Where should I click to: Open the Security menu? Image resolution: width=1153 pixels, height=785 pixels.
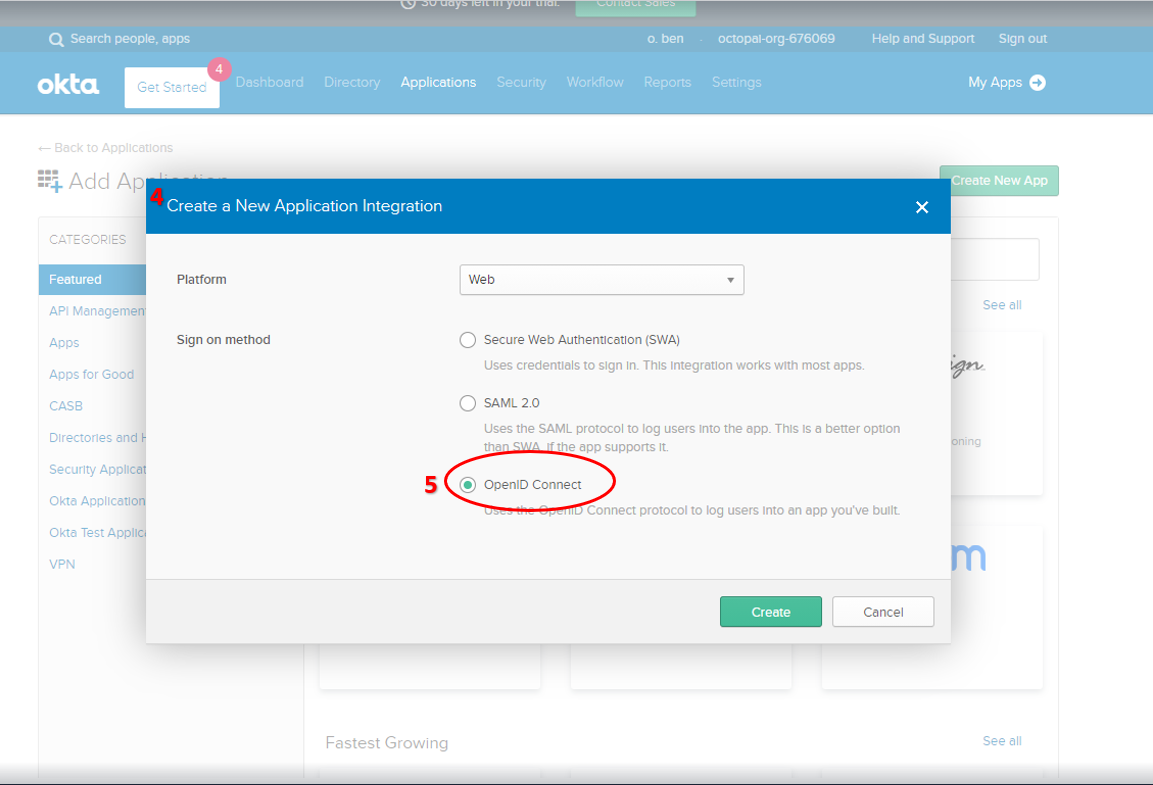click(x=521, y=83)
